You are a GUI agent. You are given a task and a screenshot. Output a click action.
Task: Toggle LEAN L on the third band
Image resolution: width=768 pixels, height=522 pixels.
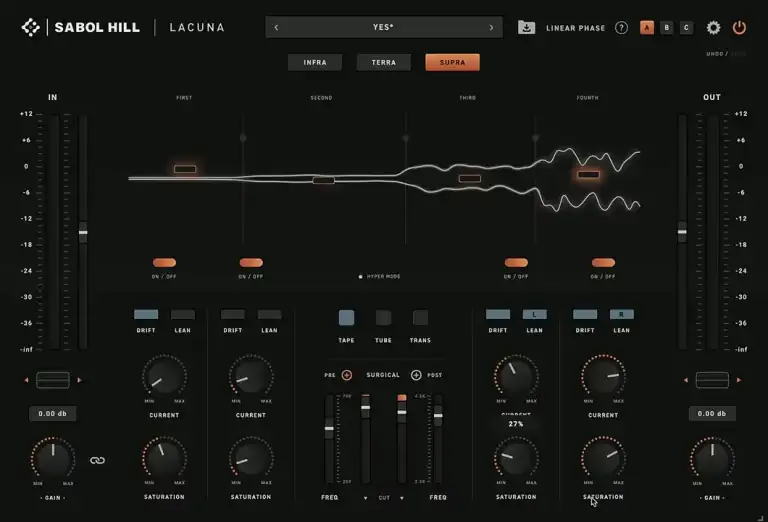(534, 314)
